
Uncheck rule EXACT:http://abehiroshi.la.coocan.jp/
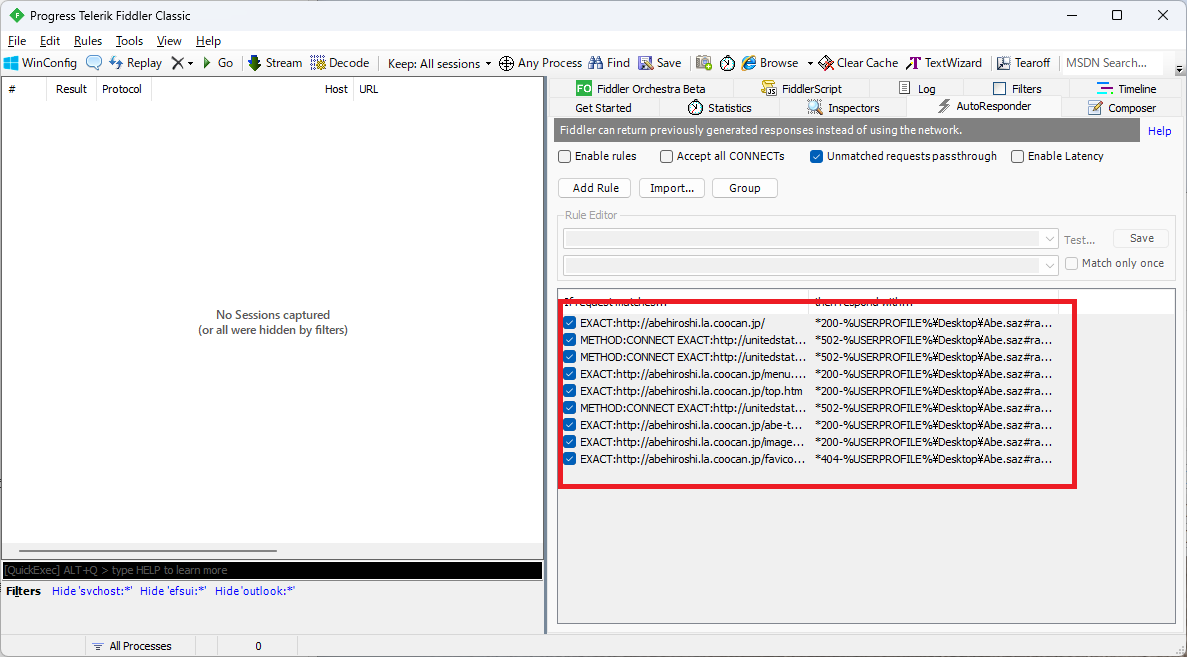570,323
